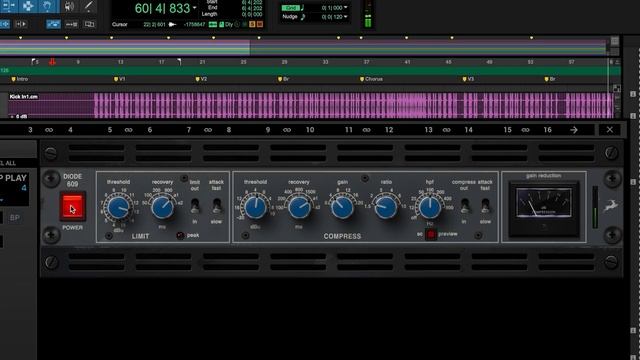Flip the Limit attack fast/slow switch
640x360 pixels.
coord(217,206)
